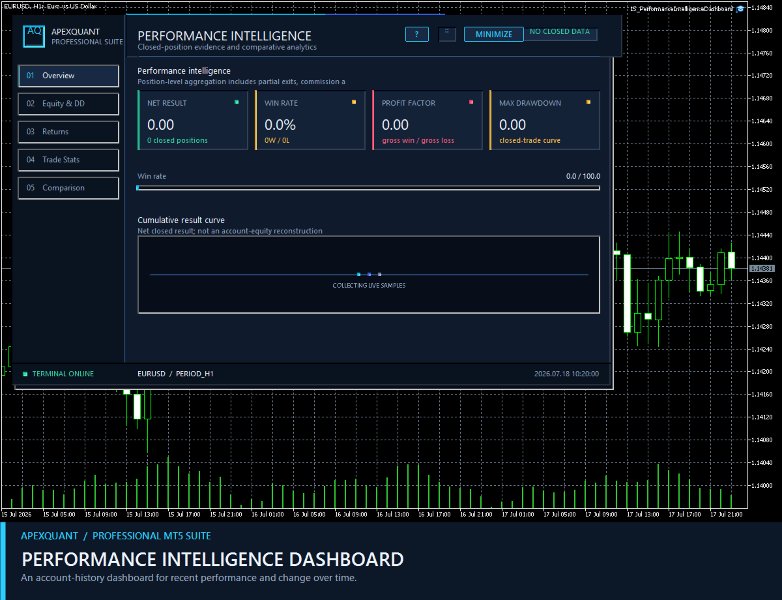782x600 pixels.
Task: Click the '16 Jul 09:00' time axis label
Action: tap(351, 514)
